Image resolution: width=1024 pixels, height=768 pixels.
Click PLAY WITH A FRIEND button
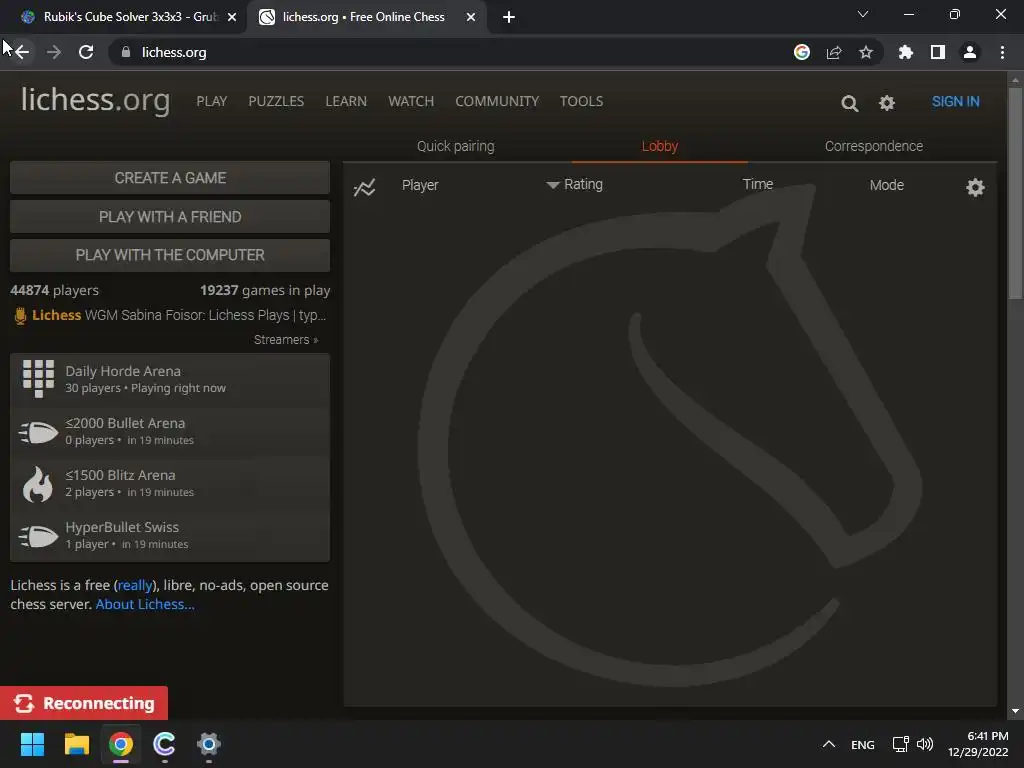point(170,217)
